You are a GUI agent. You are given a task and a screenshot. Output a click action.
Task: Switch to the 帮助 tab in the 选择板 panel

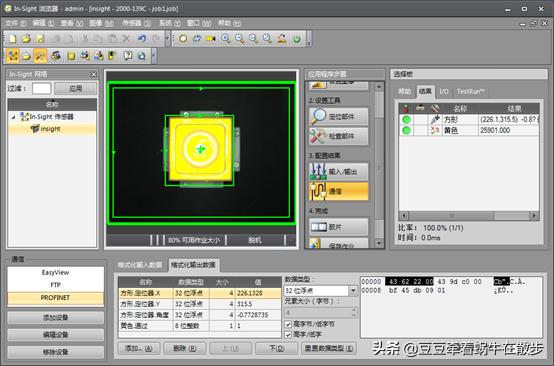pyautogui.click(x=405, y=92)
